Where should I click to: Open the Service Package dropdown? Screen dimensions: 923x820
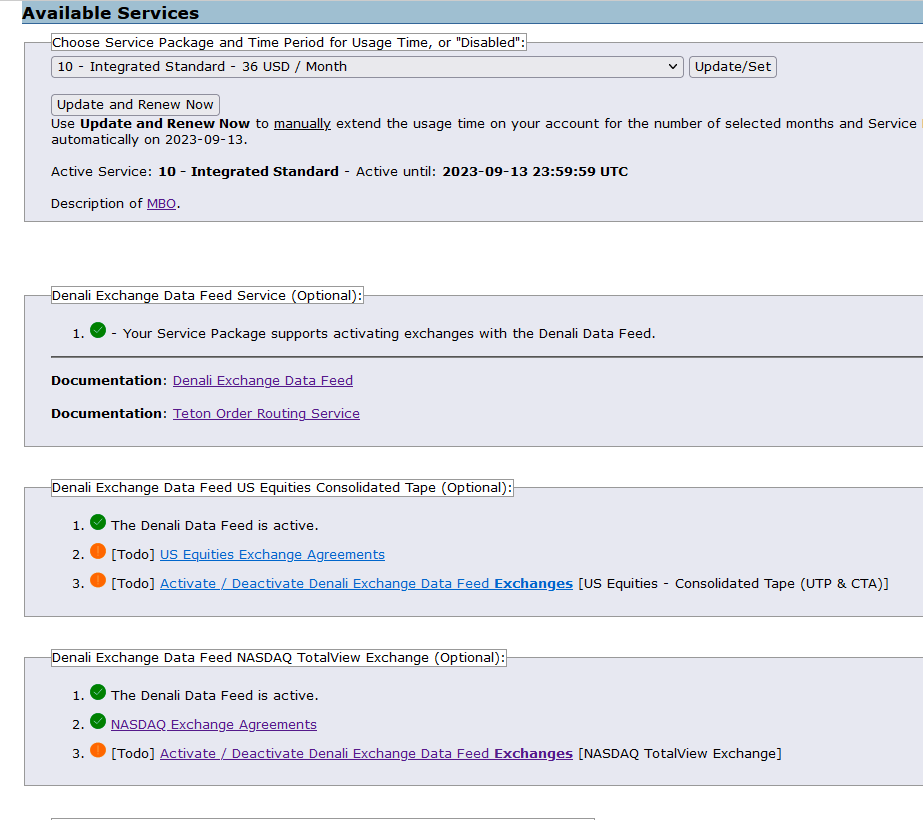click(367, 67)
